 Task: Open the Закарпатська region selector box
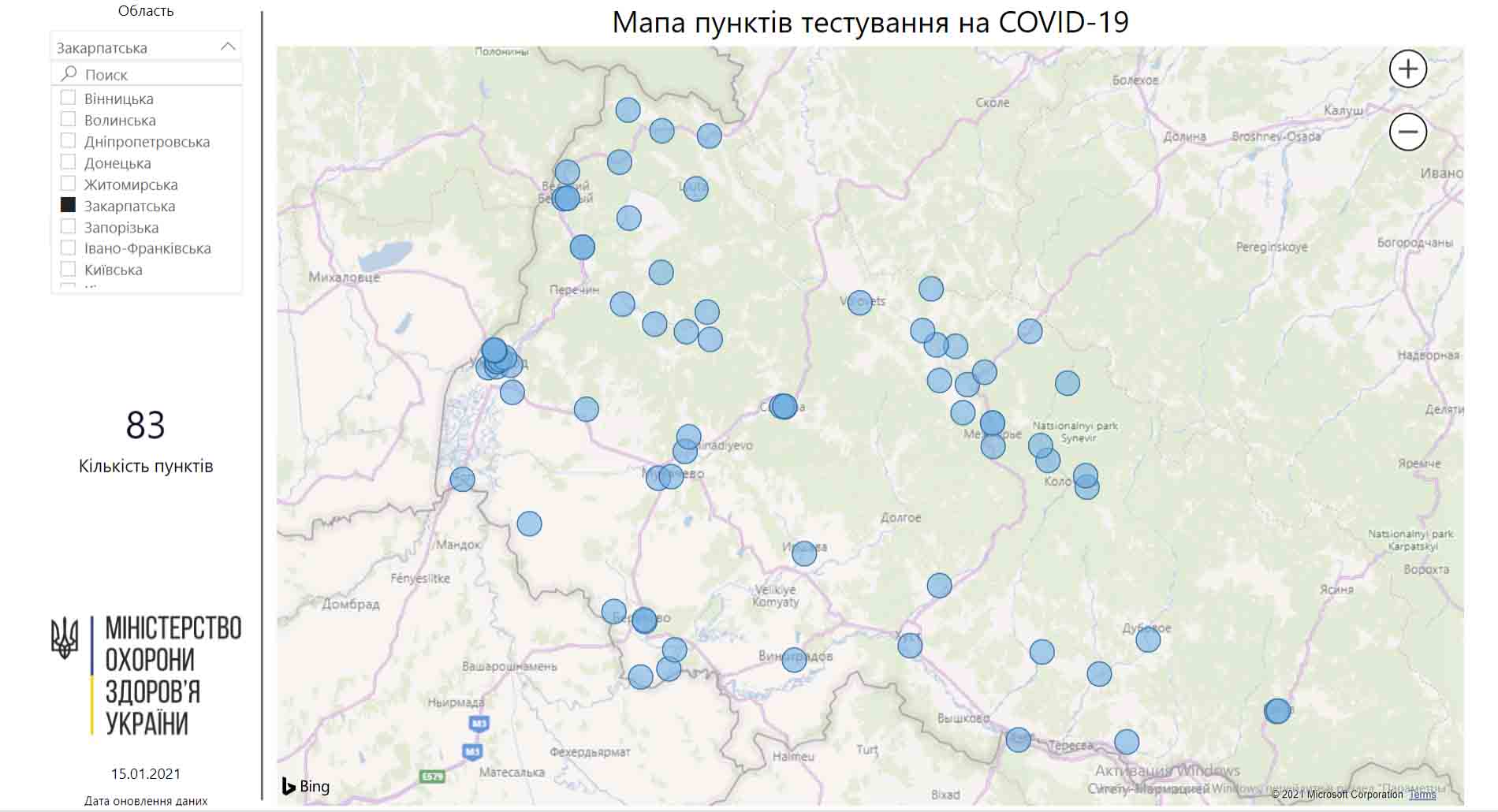click(138, 47)
